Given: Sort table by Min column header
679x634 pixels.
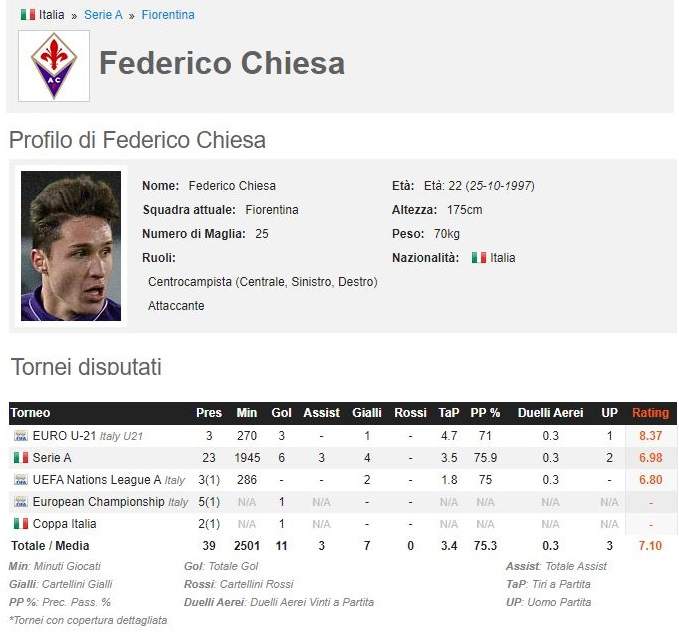Looking at the screenshot, I should [247, 413].
